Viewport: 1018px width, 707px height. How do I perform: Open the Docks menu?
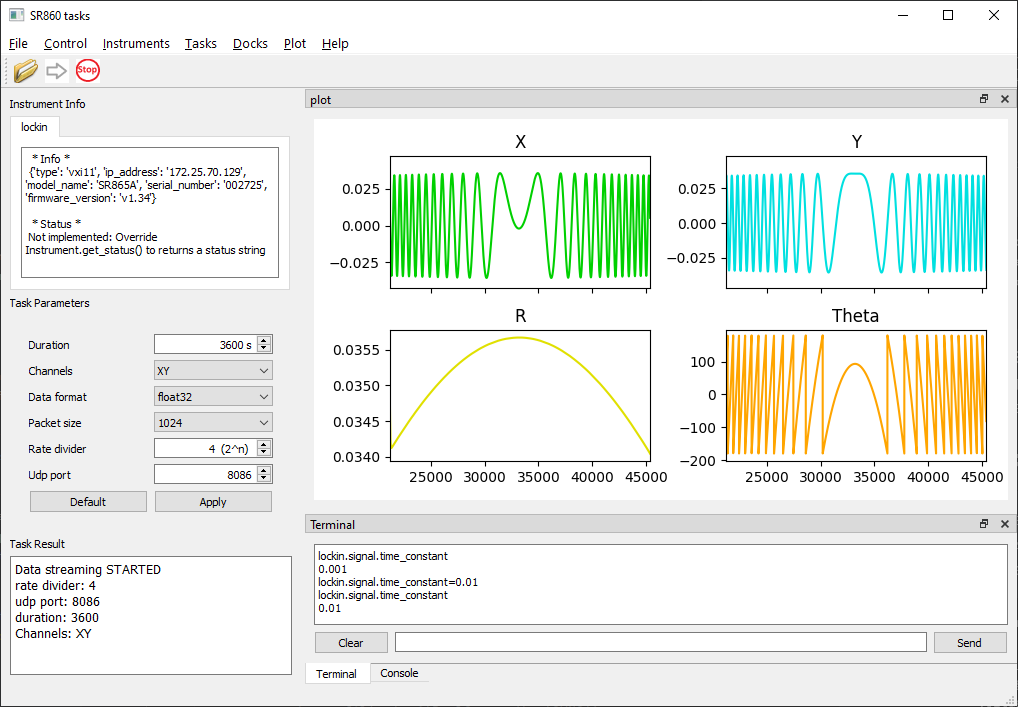(x=250, y=43)
